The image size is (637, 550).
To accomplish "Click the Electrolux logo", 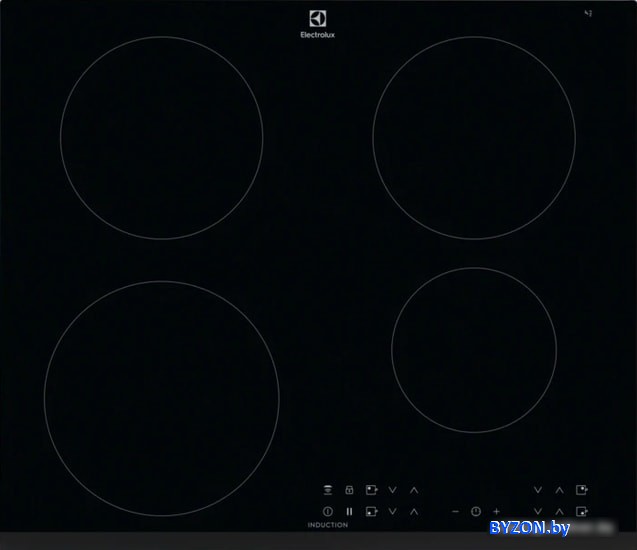I will [x=318, y=24].
